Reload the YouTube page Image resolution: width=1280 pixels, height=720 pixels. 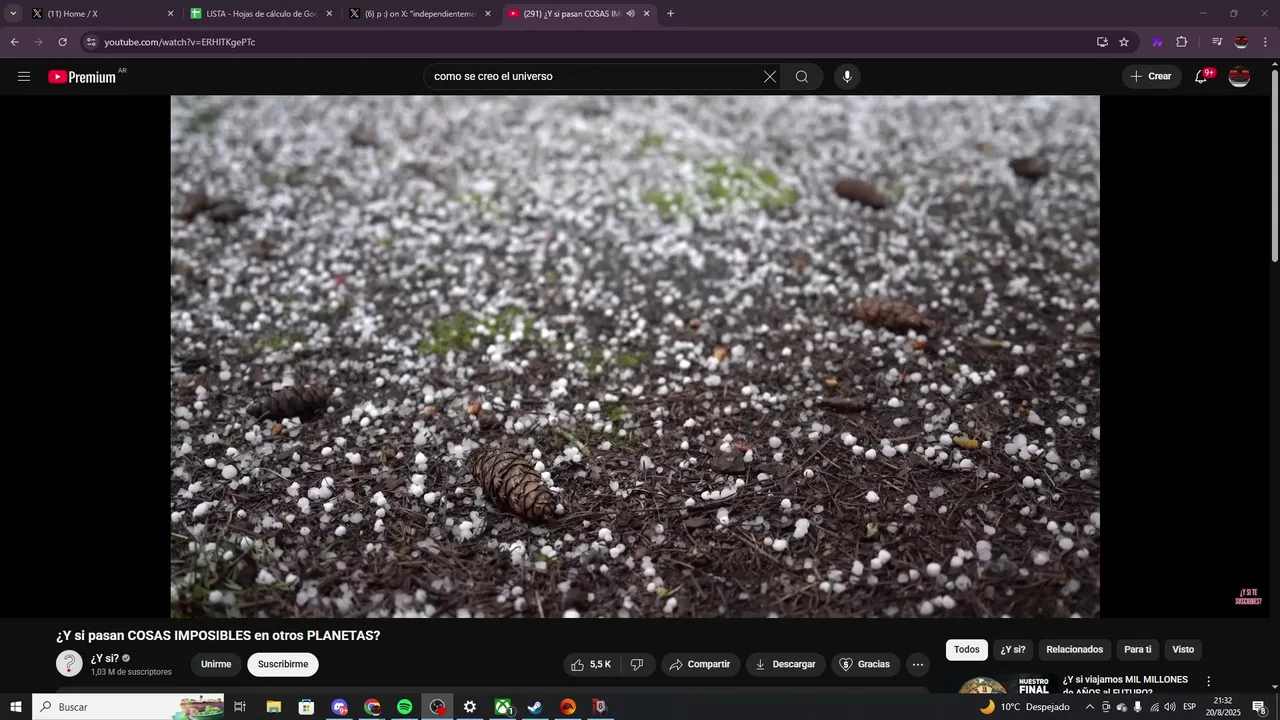pyautogui.click(x=62, y=42)
